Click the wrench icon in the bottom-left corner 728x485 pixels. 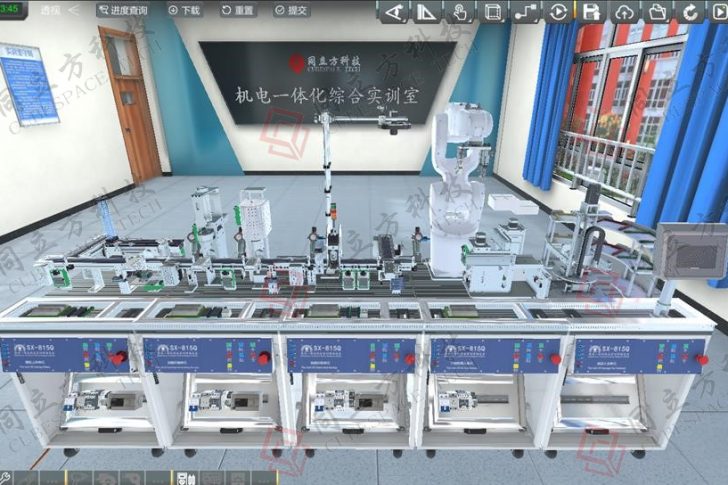point(6,477)
